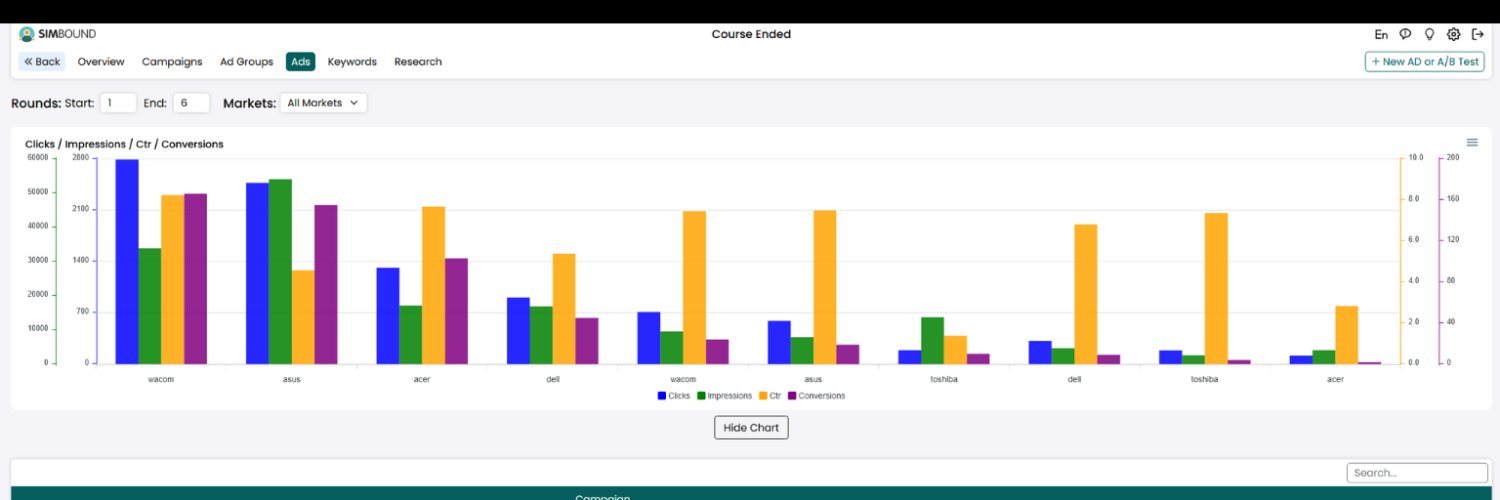Switch to the Overview tab
Viewport: 1500px width, 500px height.
[x=101, y=62]
